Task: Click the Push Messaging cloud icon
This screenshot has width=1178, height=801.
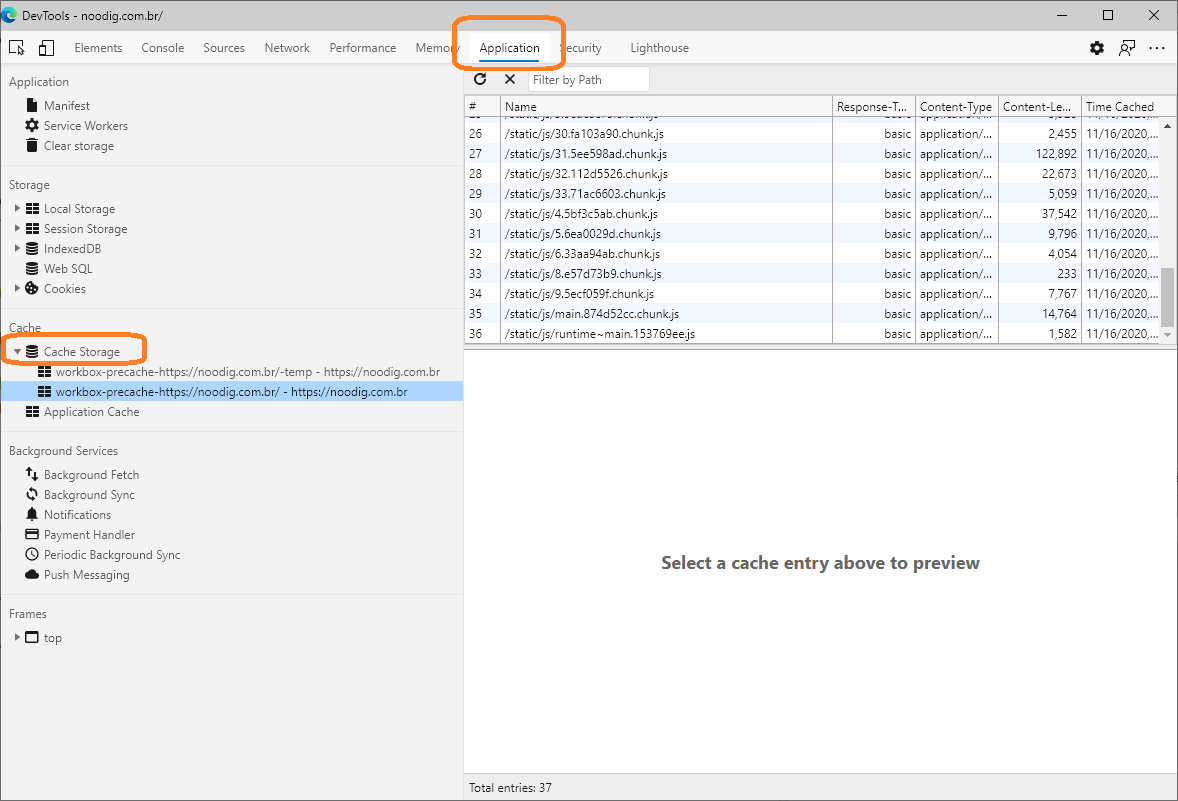Action: point(32,575)
